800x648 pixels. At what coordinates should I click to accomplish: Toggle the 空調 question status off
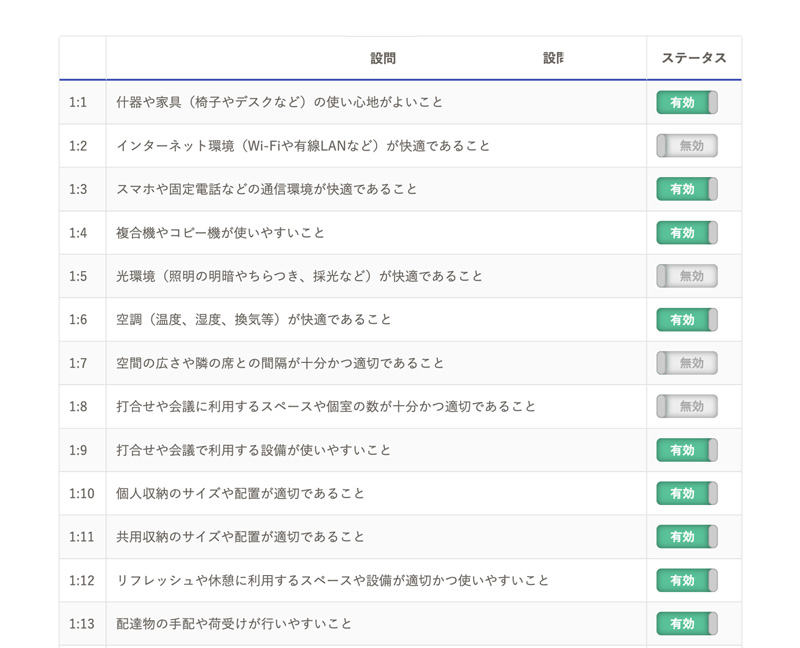point(687,320)
